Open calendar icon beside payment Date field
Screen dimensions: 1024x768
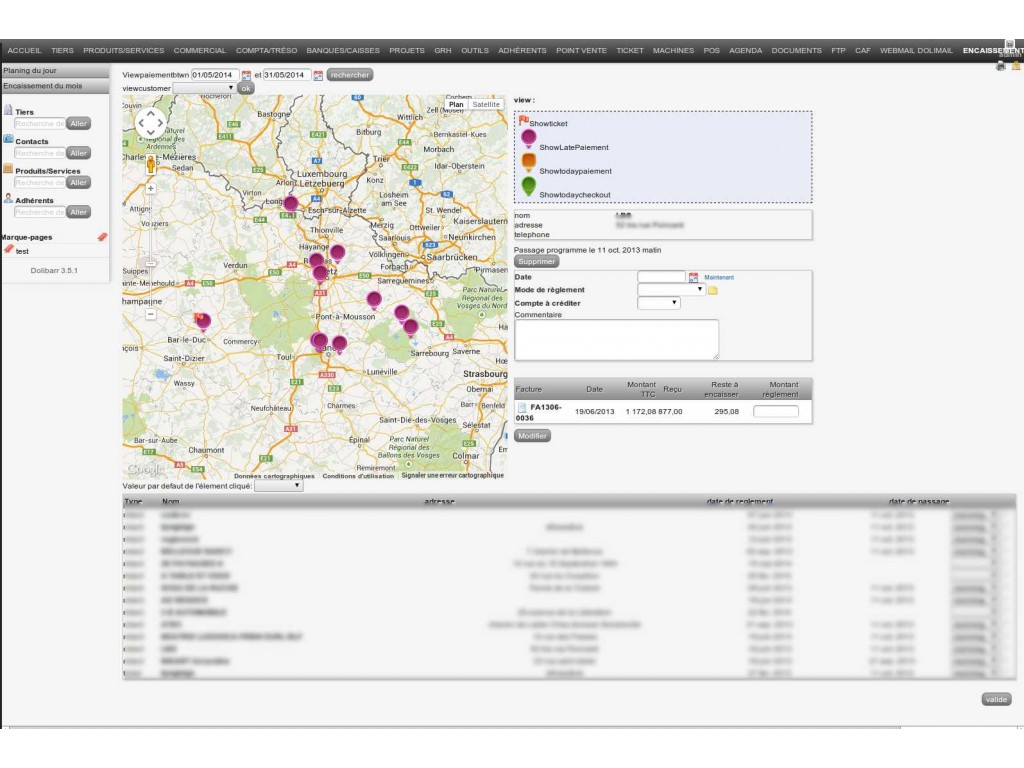[x=693, y=277]
